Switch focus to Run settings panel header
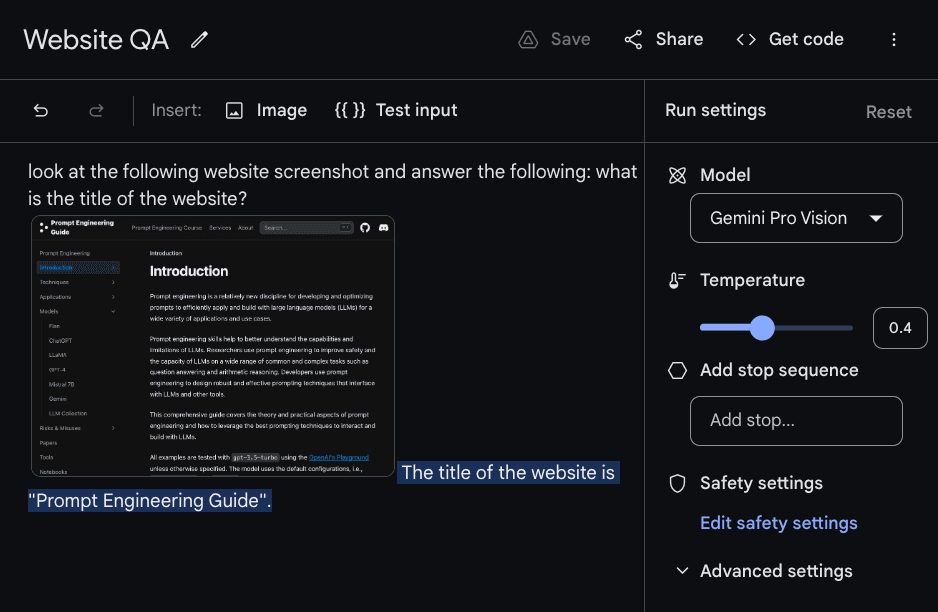 [715, 110]
